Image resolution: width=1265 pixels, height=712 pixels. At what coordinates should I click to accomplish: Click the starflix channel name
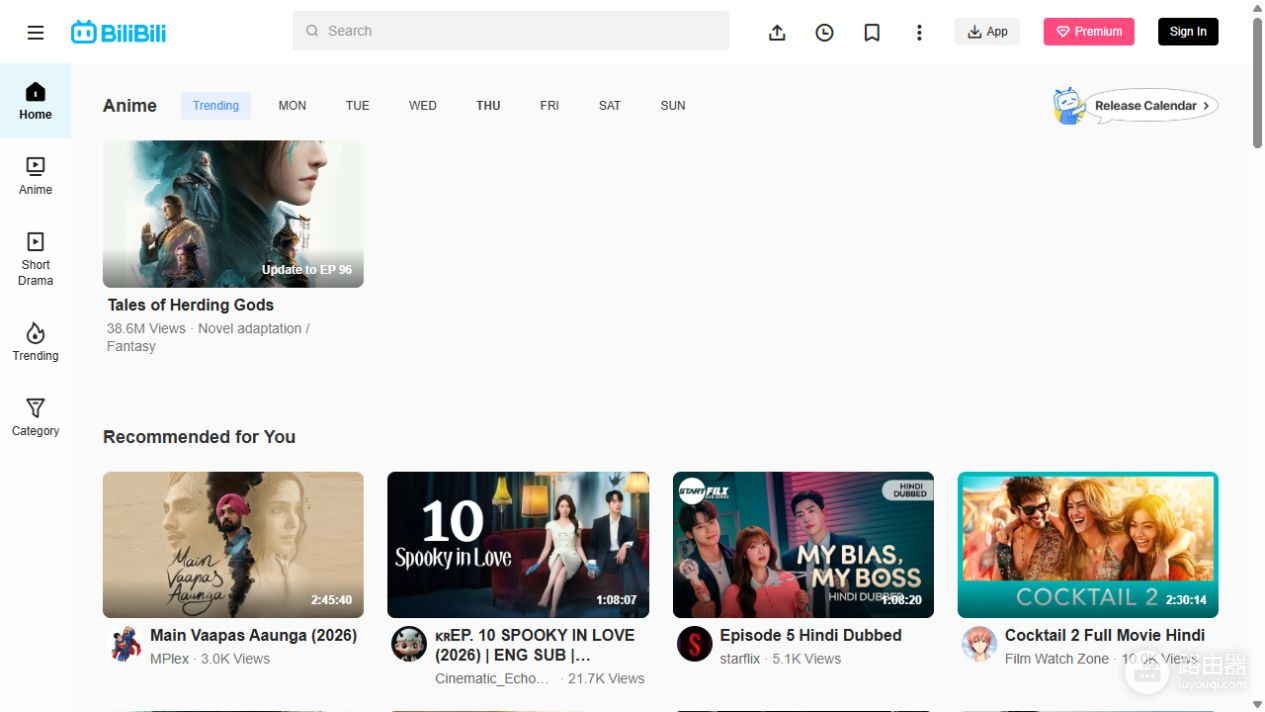tap(740, 659)
